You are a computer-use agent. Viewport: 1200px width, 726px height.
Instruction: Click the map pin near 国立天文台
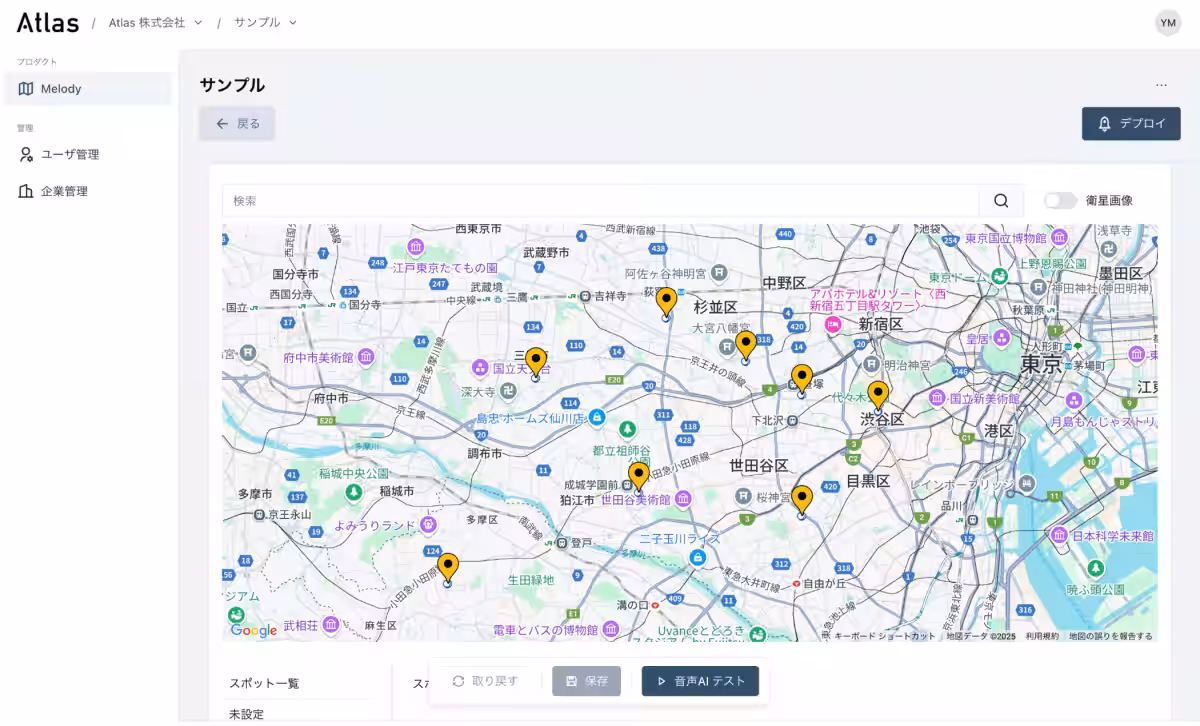536,362
